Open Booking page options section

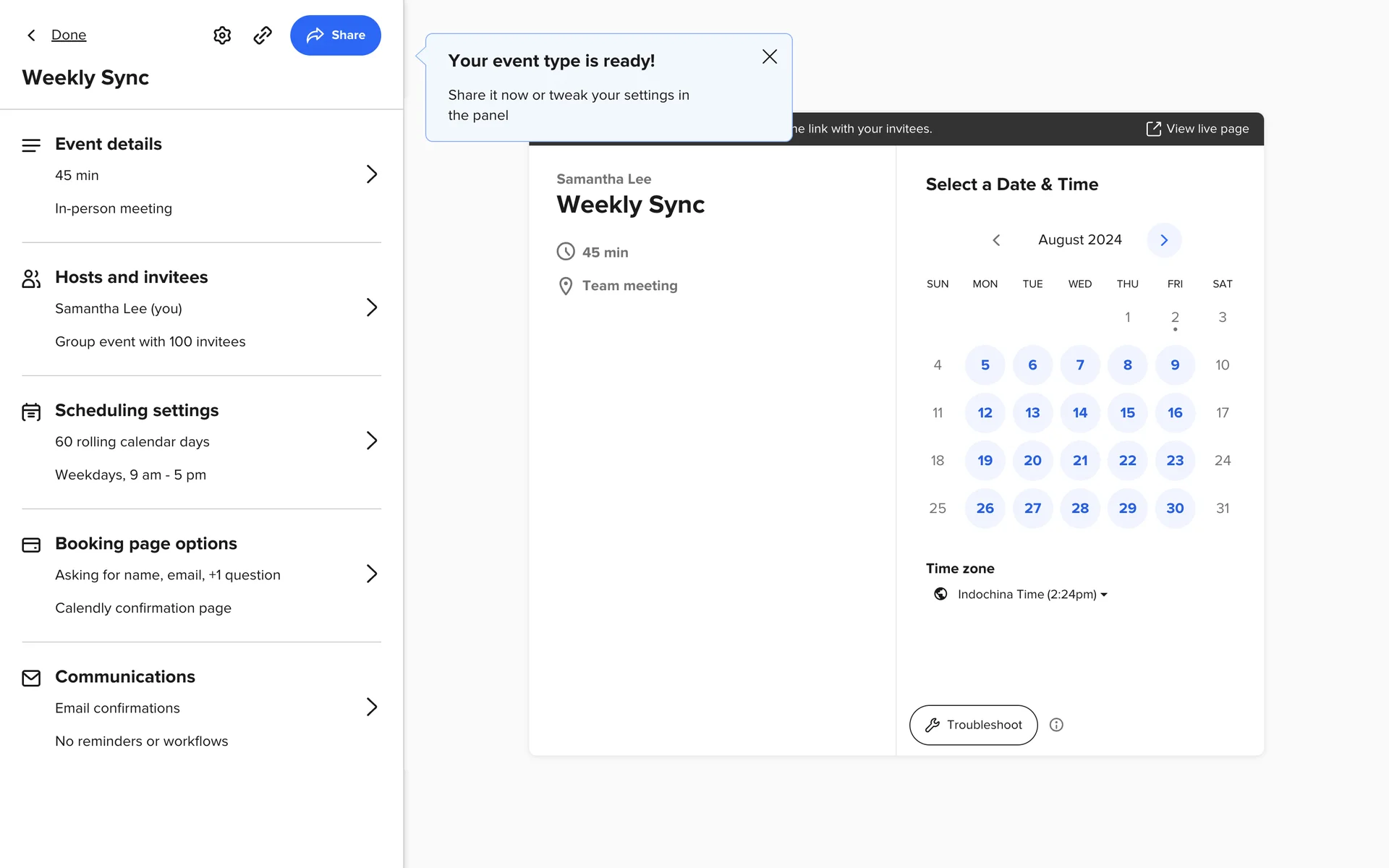pos(371,574)
